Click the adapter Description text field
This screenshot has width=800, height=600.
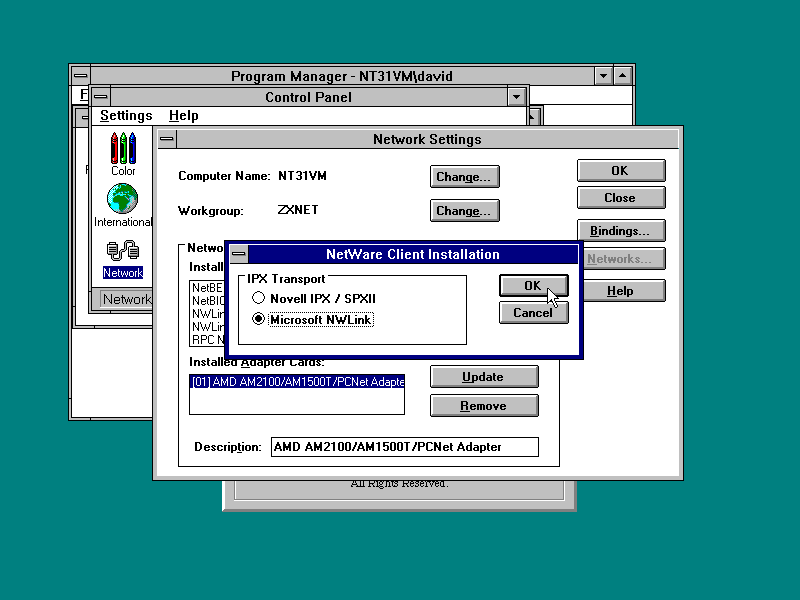[405, 447]
